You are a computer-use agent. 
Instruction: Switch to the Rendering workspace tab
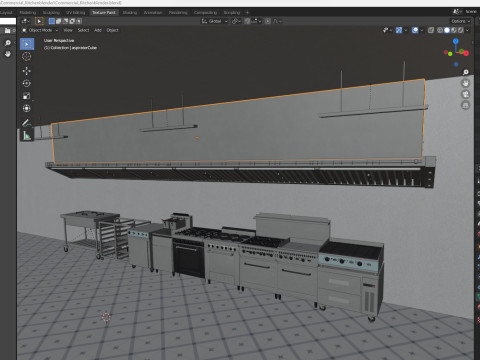(178, 12)
